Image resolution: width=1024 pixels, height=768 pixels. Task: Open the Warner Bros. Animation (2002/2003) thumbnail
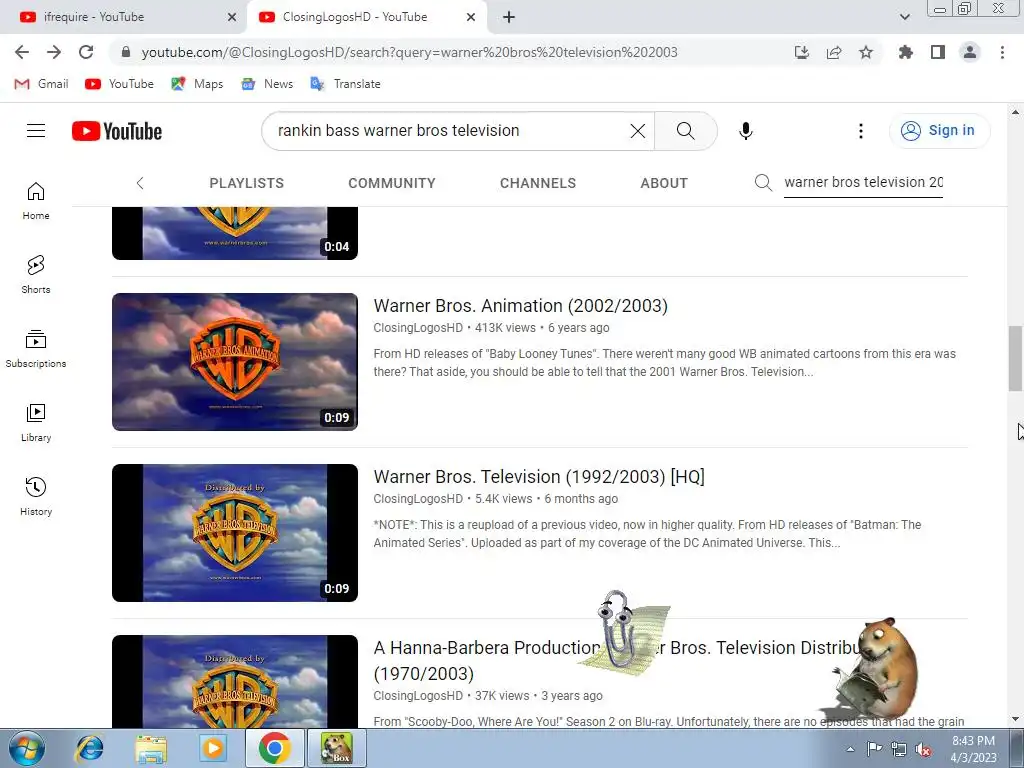click(234, 362)
